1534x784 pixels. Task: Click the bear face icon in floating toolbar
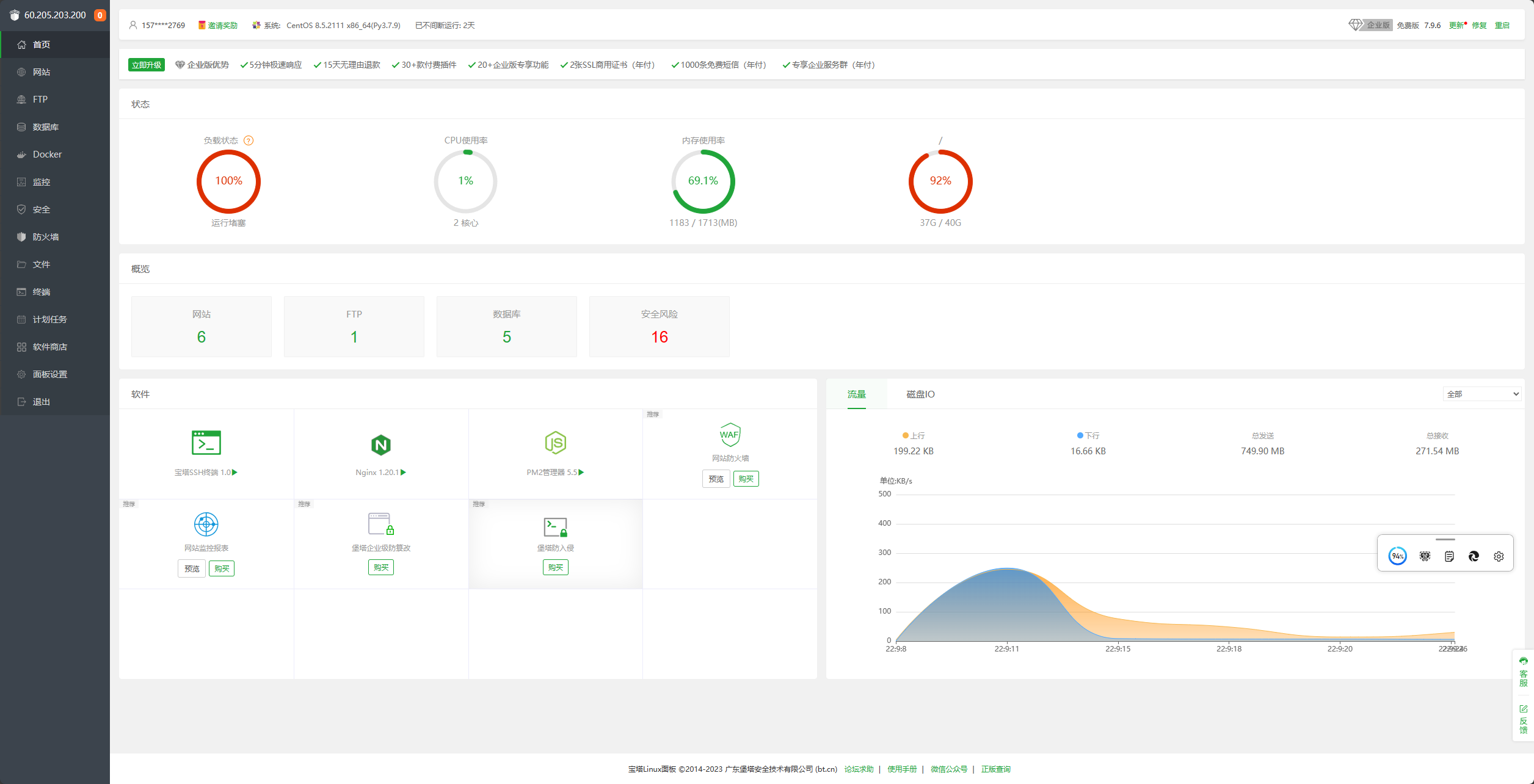[x=1425, y=556]
